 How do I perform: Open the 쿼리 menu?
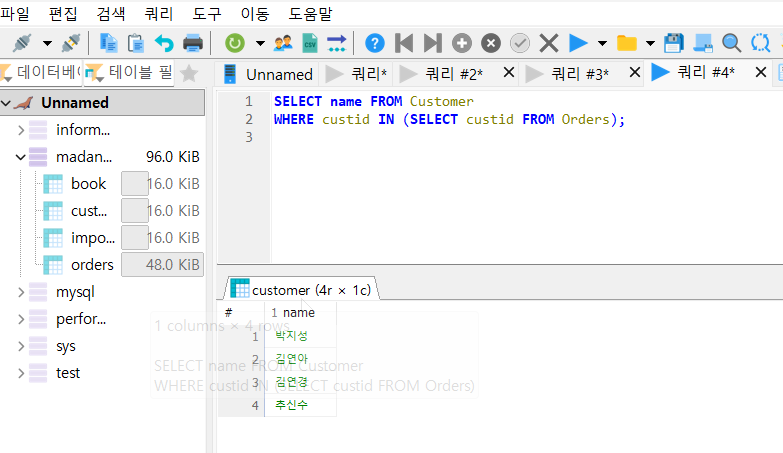point(159,13)
